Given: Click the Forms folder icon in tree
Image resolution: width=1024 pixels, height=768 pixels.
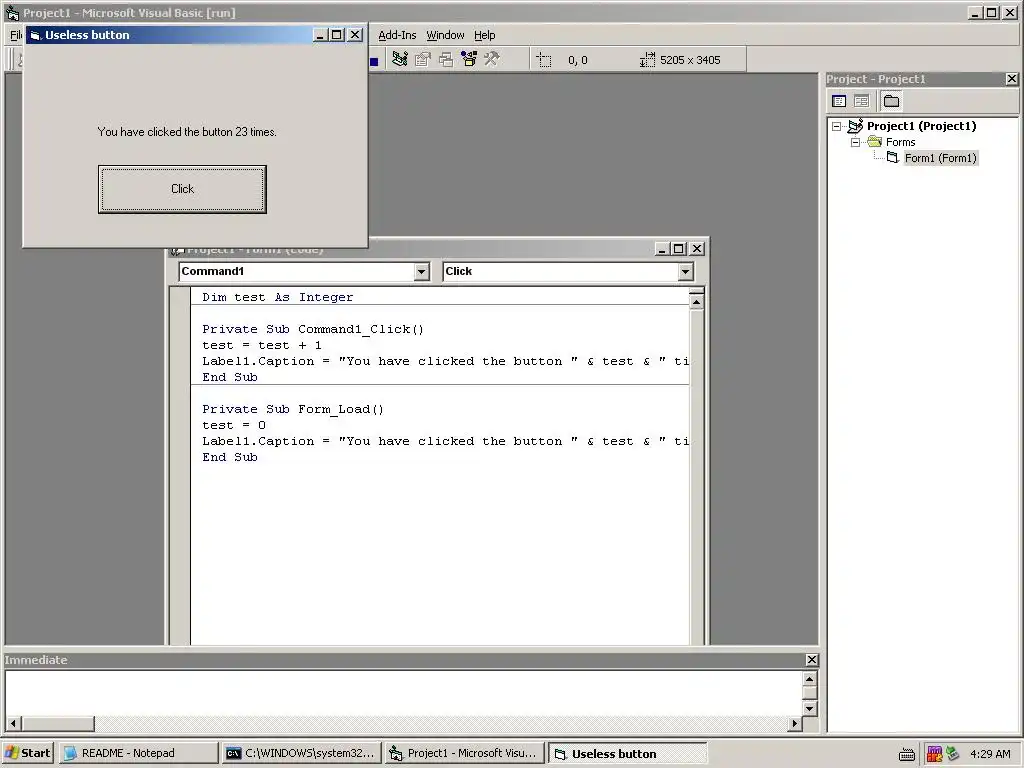Looking at the screenshot, I should 874,142.
